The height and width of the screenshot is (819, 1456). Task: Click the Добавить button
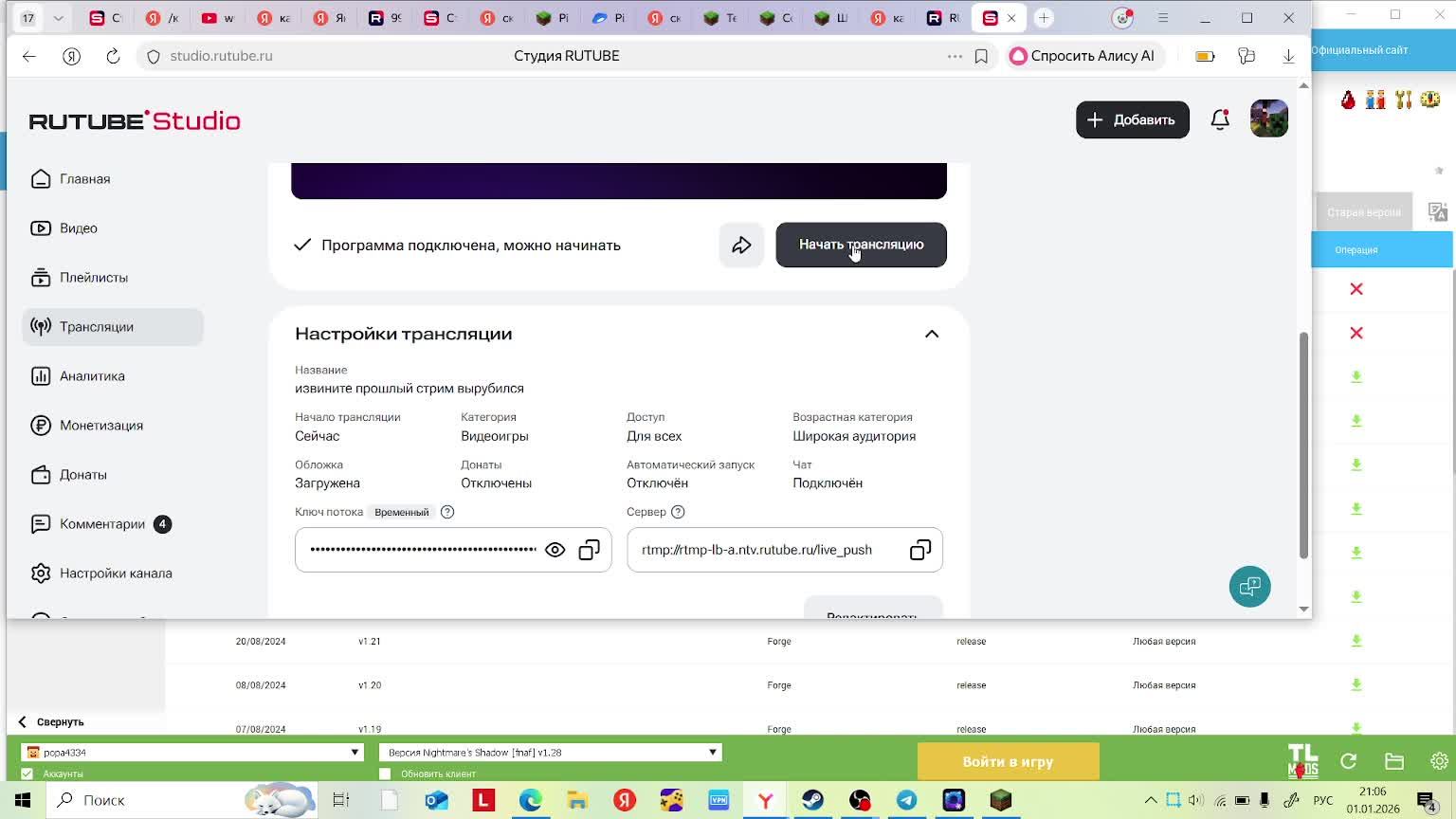coord(1132,119)
